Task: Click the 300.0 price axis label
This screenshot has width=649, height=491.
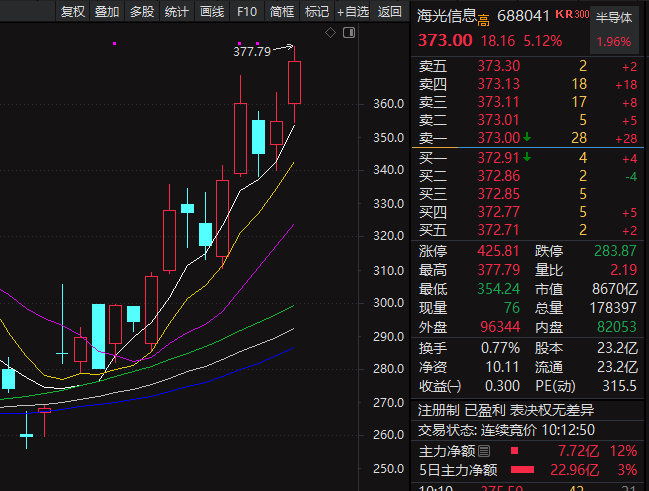Action: point(388,303)
